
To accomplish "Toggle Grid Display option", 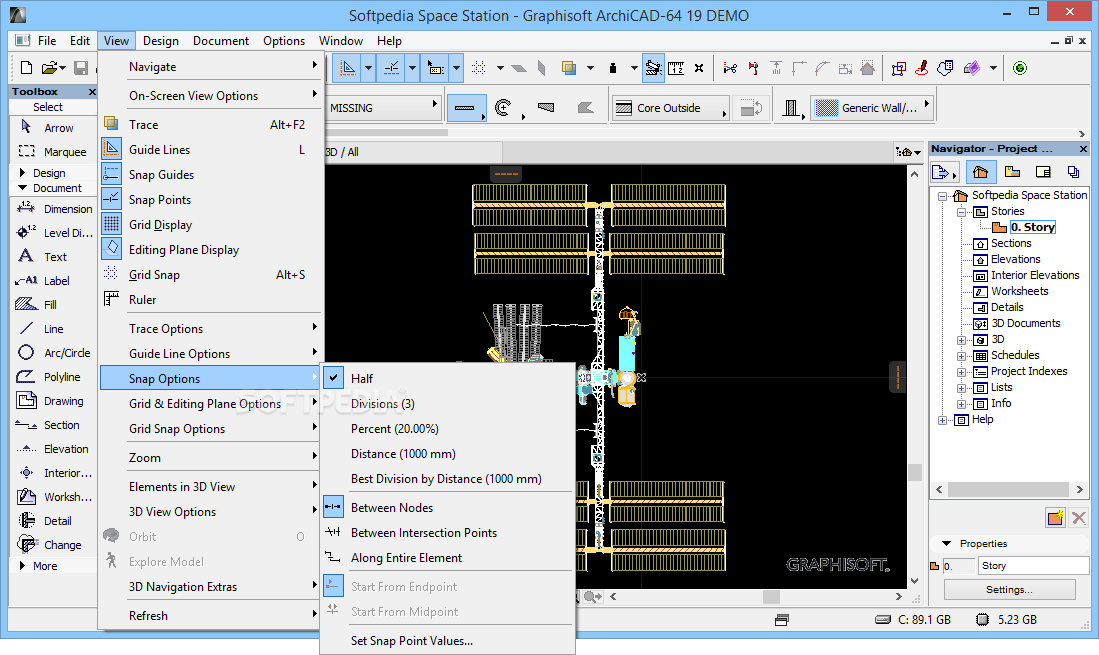I will [x=210, y=225].
